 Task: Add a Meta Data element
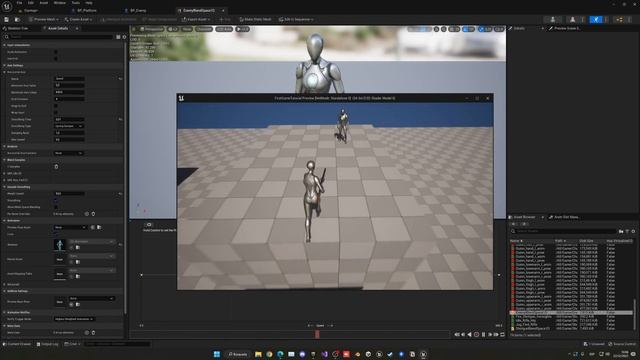[87, 333]
